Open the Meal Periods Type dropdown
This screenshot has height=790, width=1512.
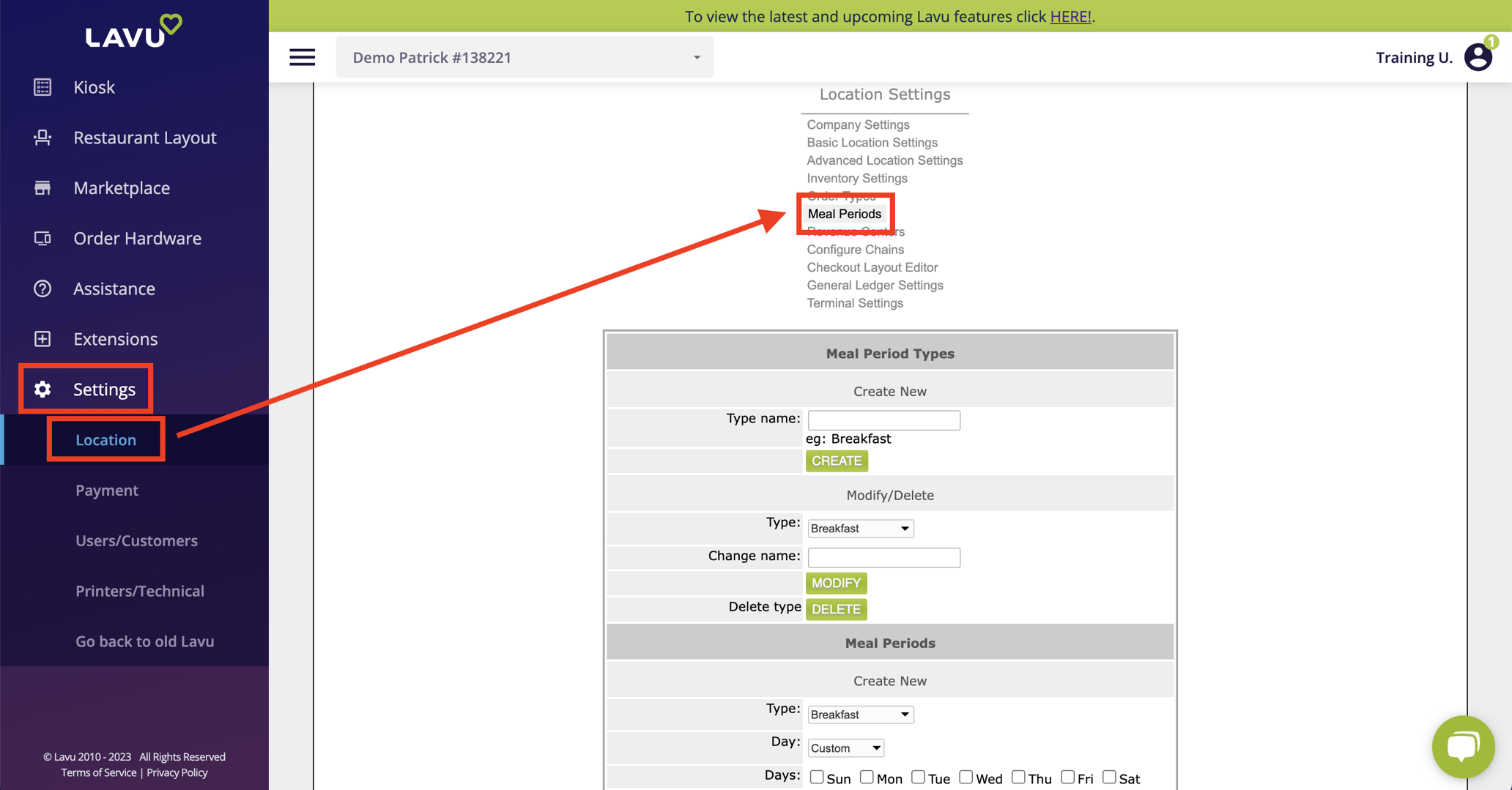[861, 715]
